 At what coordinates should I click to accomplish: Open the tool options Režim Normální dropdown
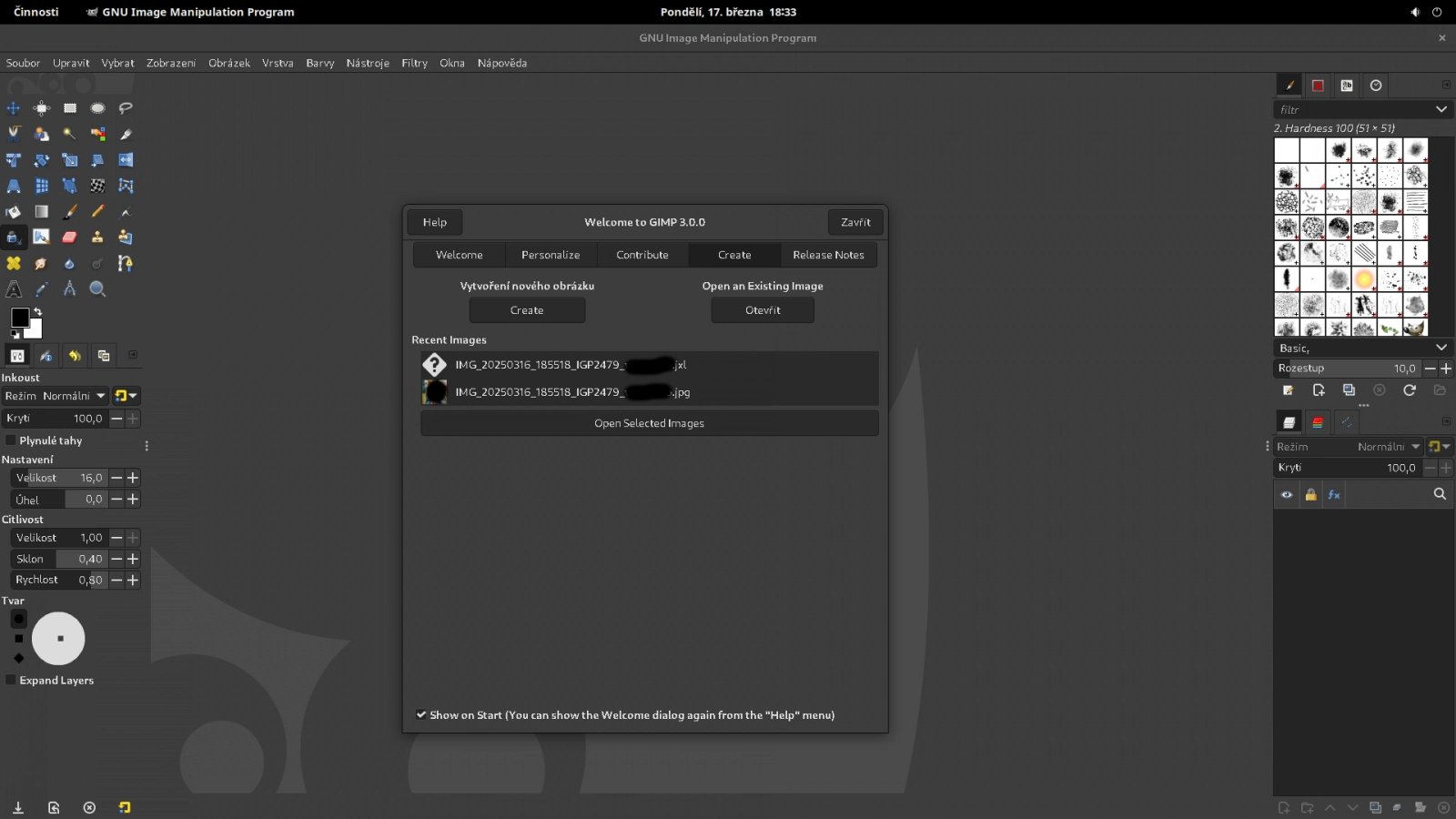56,396
